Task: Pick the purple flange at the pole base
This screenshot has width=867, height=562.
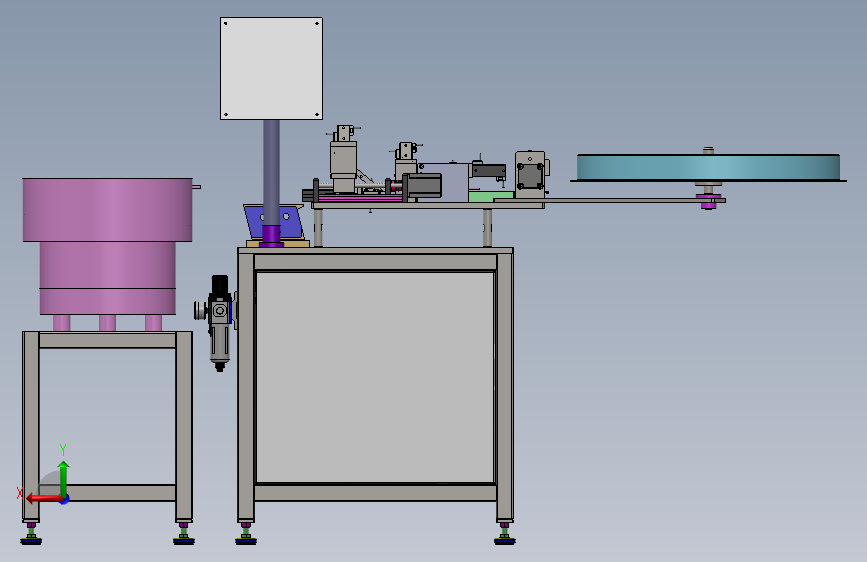Action: [271, 236]
